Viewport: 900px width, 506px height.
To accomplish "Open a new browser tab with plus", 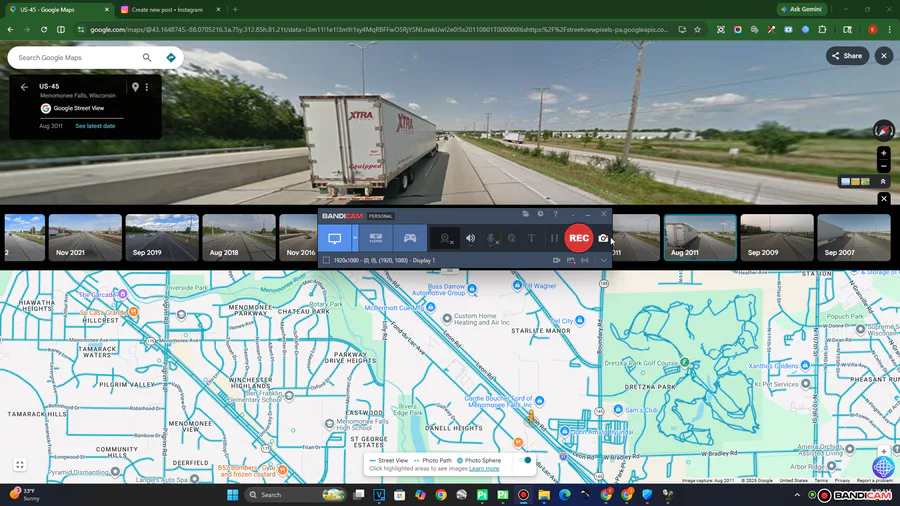I will coord(235,10).
